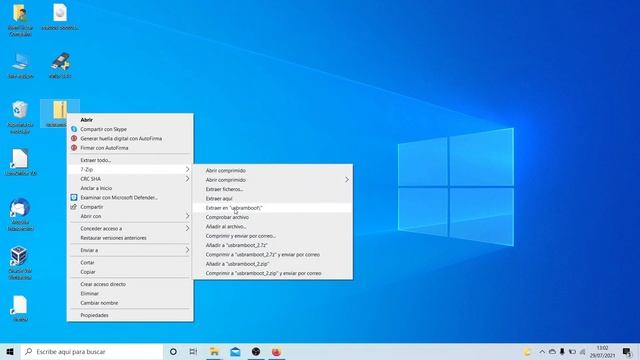Select the user folder icon on the desktop

point(20,13)
